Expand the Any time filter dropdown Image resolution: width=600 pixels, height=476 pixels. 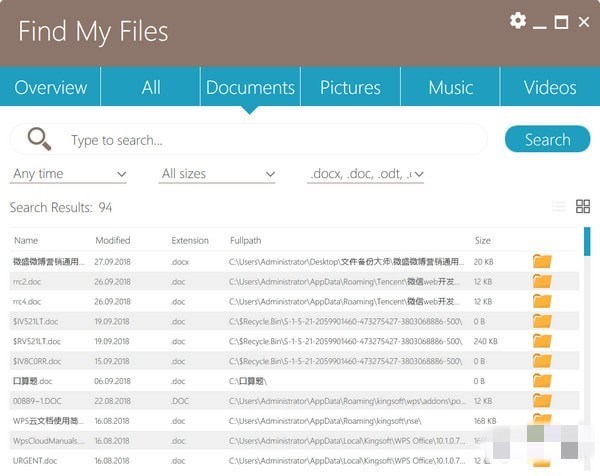69,174
